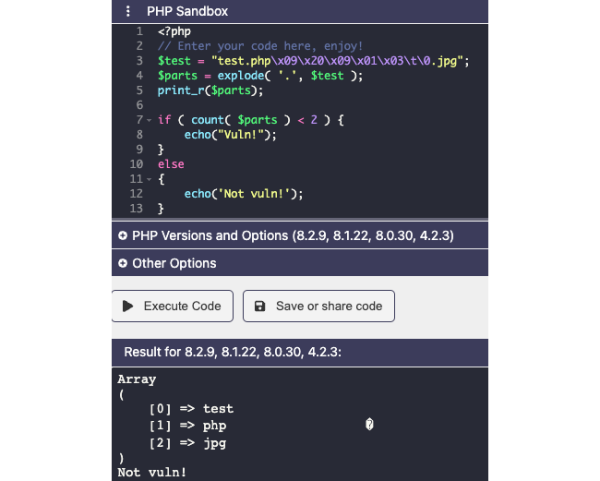Click the plus icon beside Other Options
The height and width of the screenshot is (481, 600).
click(123, 264)
